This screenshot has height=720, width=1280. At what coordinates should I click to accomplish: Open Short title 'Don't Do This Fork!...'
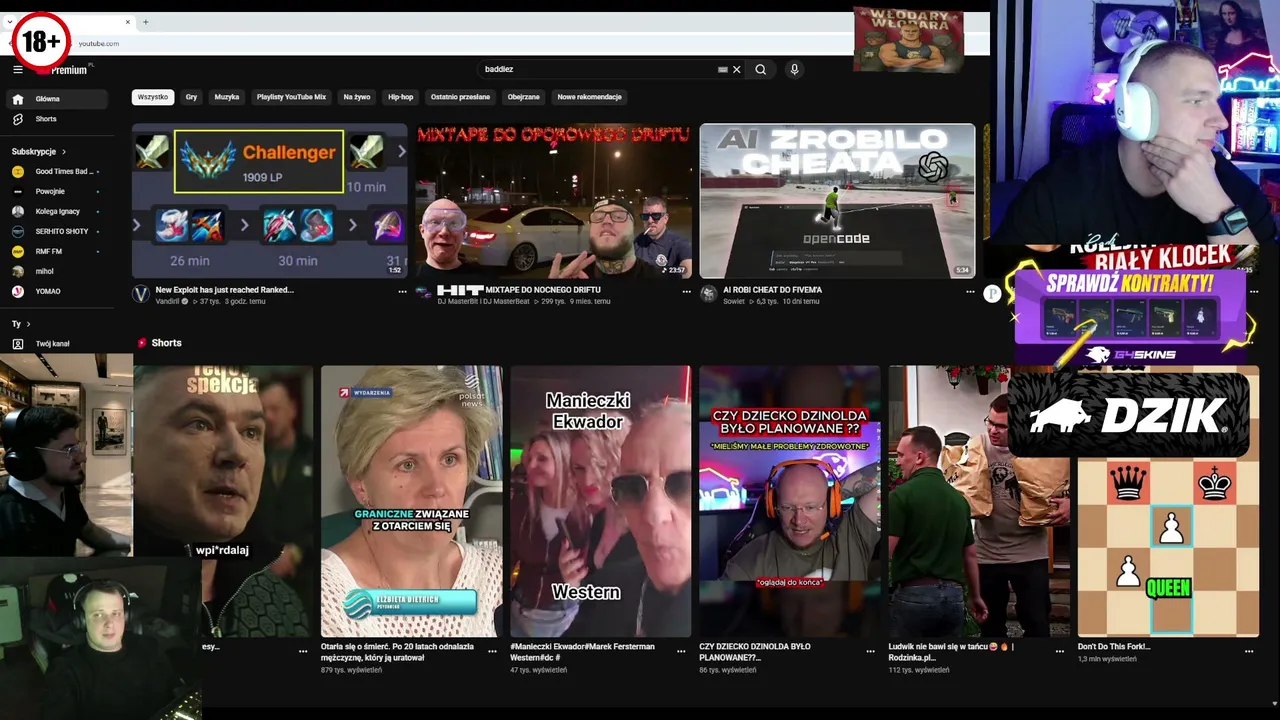[x=1114, y=647]
